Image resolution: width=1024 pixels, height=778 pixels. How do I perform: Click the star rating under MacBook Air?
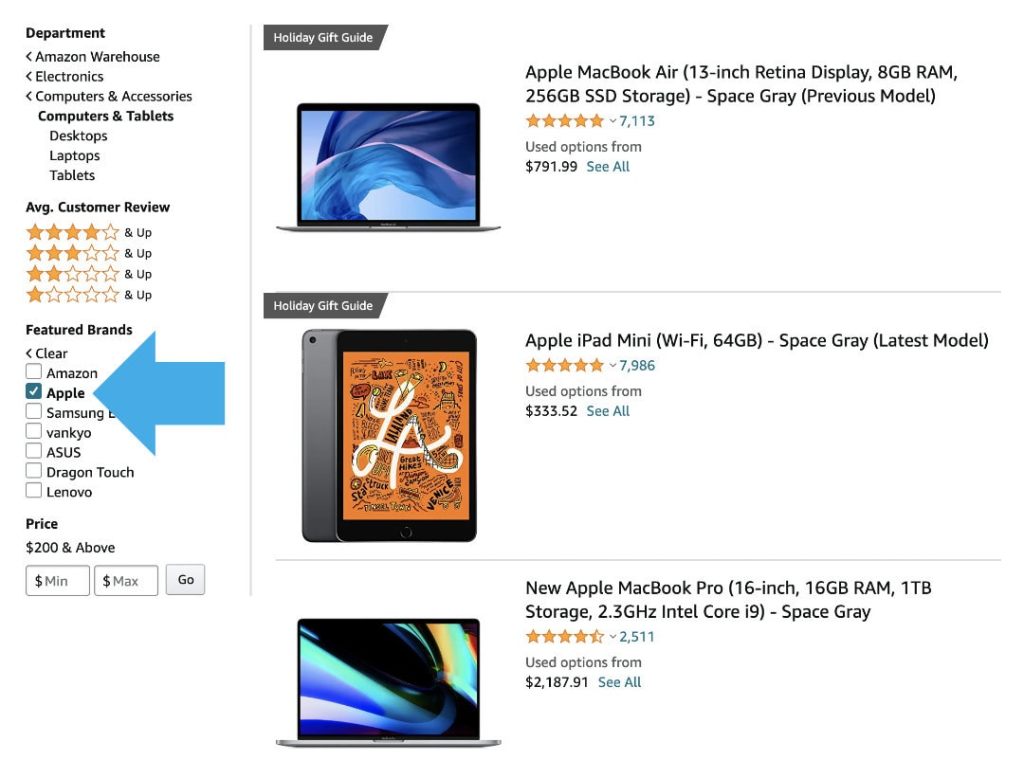pos(564,120)
